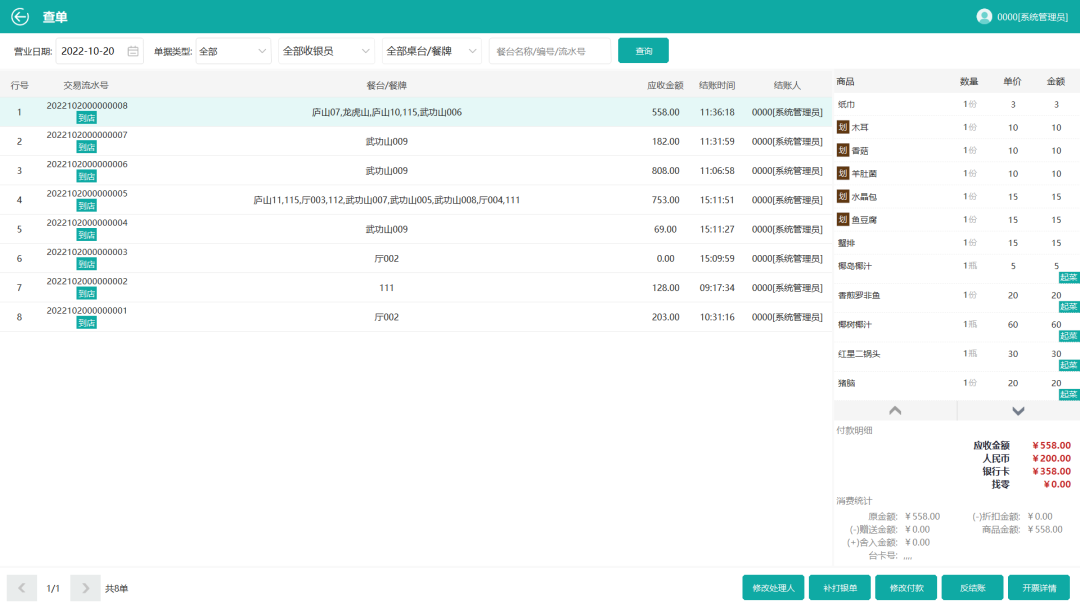The height and width of the screenshot is (608, 1080).
Task: Click the 起菜 tag on 红星二锅头
Action: tap(1069, 366)
